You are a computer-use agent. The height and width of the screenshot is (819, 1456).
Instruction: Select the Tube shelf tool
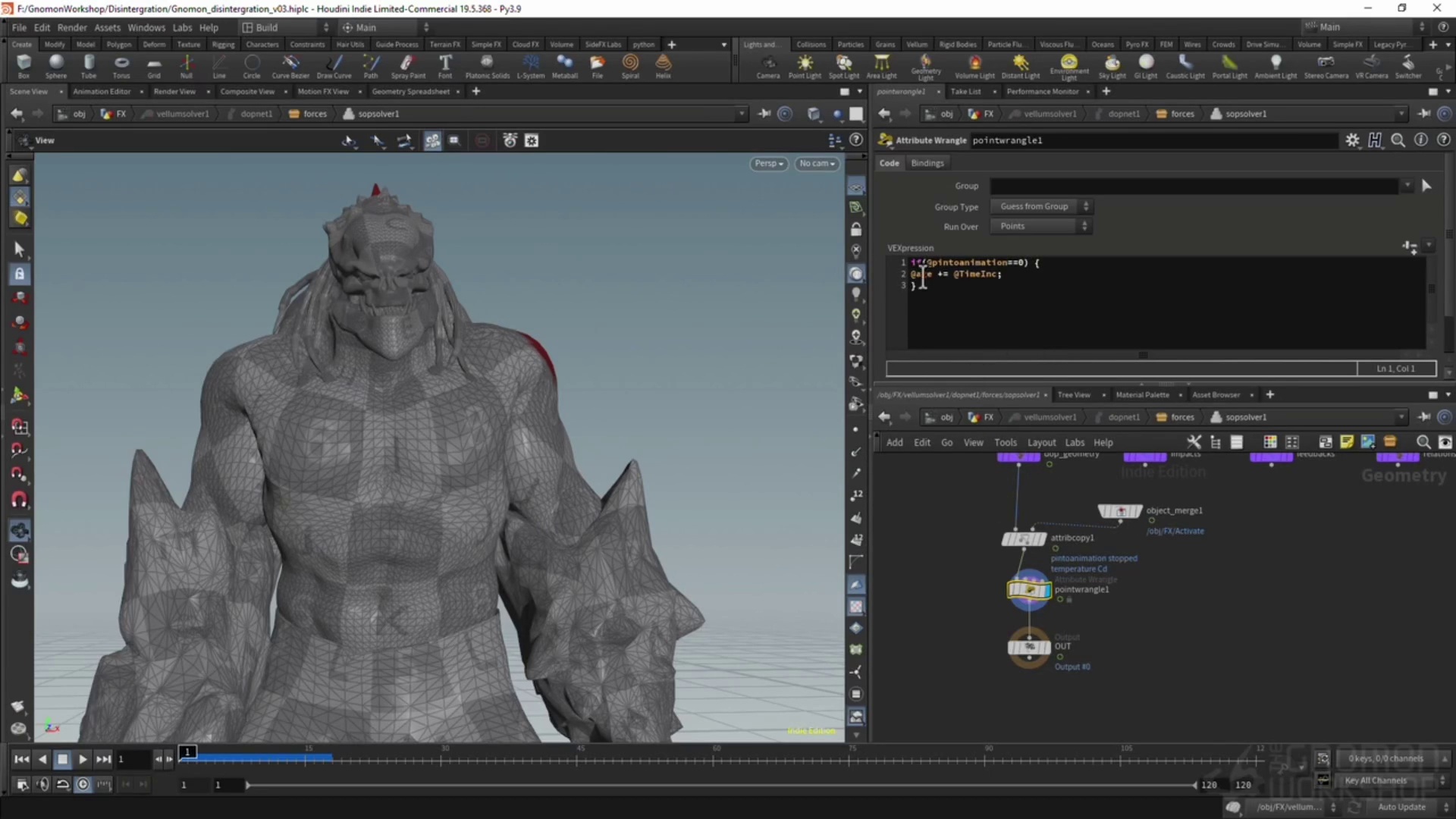(x=89, y=66)
